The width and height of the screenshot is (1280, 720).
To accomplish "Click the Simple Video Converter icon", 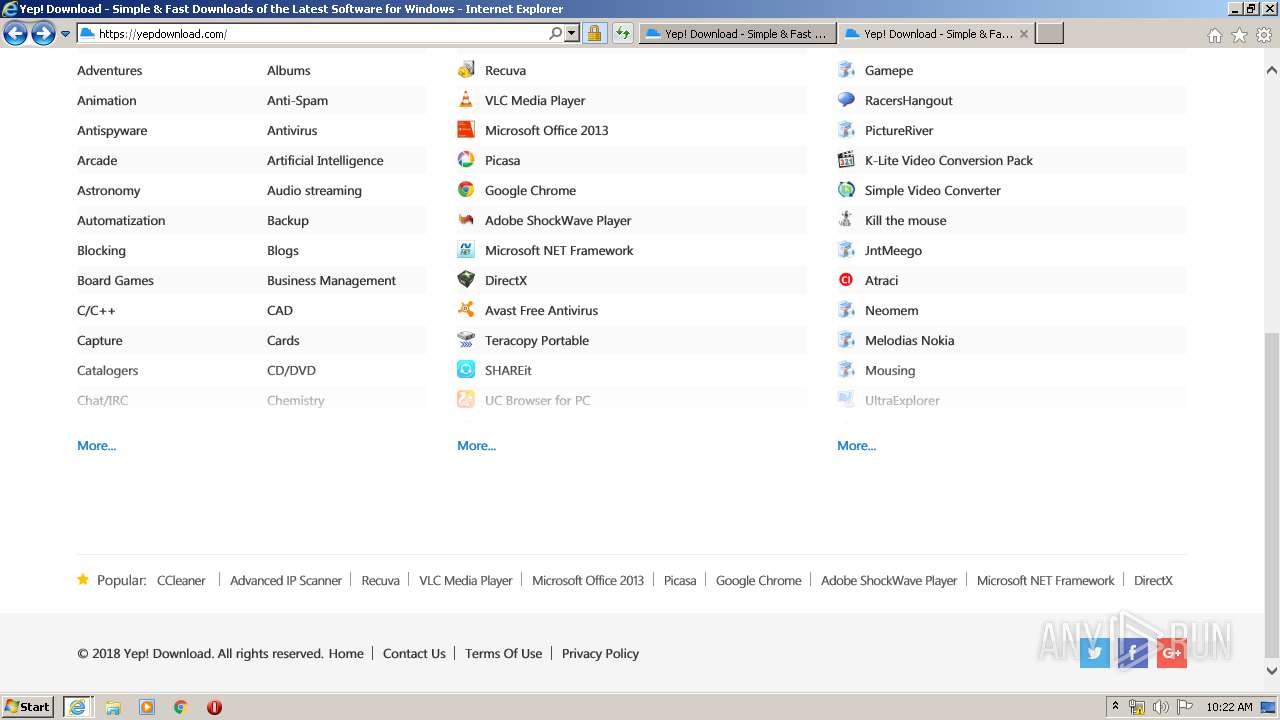I will [846, 190].
